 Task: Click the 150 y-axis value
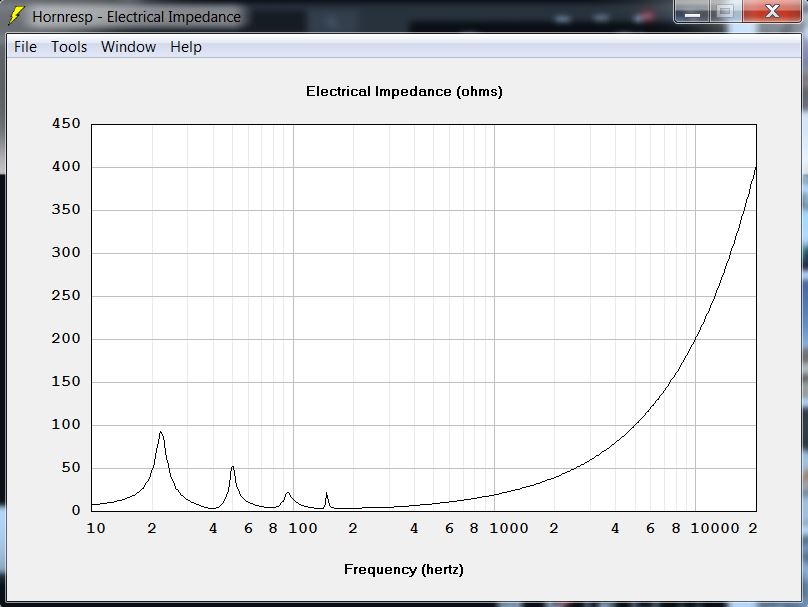66,381
